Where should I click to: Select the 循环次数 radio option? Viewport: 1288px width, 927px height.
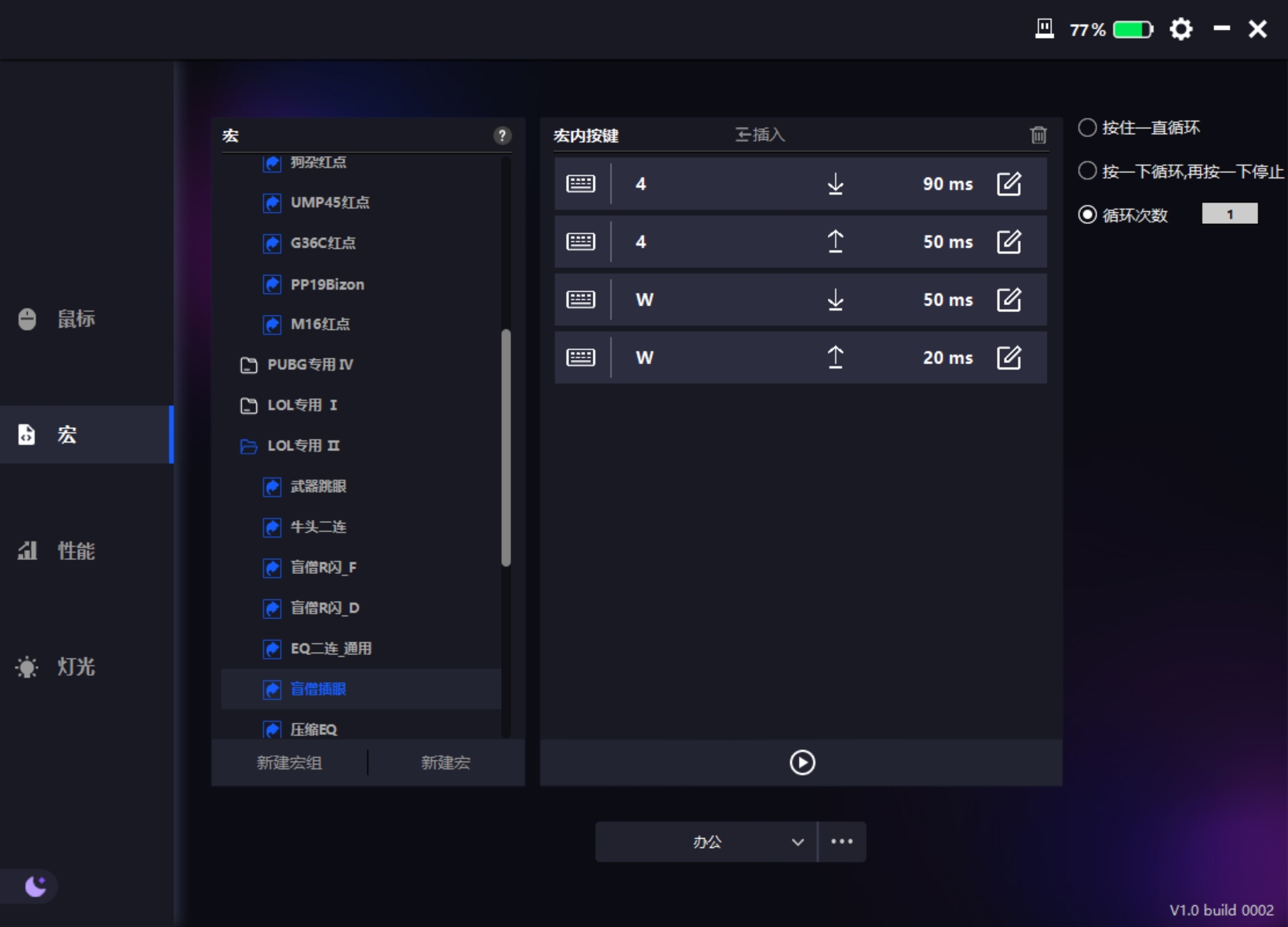point(1087,215)
